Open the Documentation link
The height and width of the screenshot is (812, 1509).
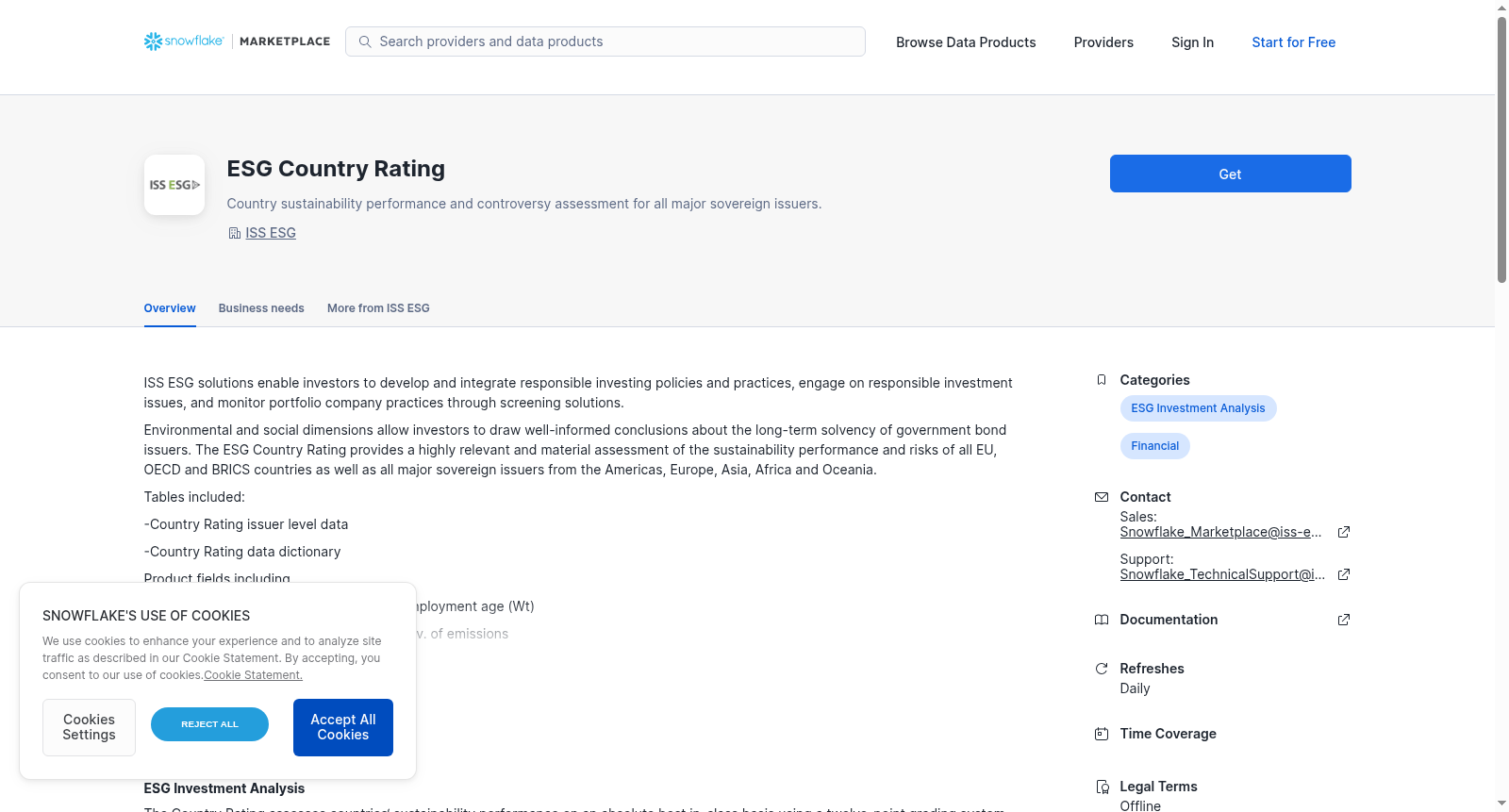1169,620
